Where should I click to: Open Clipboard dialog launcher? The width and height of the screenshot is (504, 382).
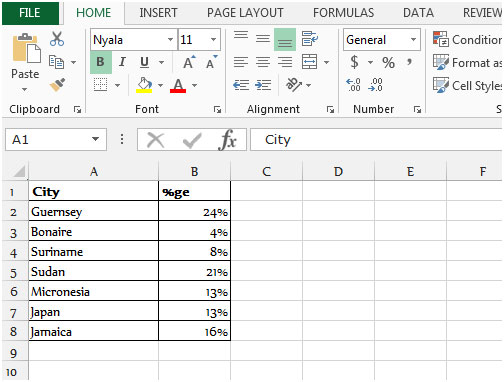pyautogui.click(x=77, y=109)
